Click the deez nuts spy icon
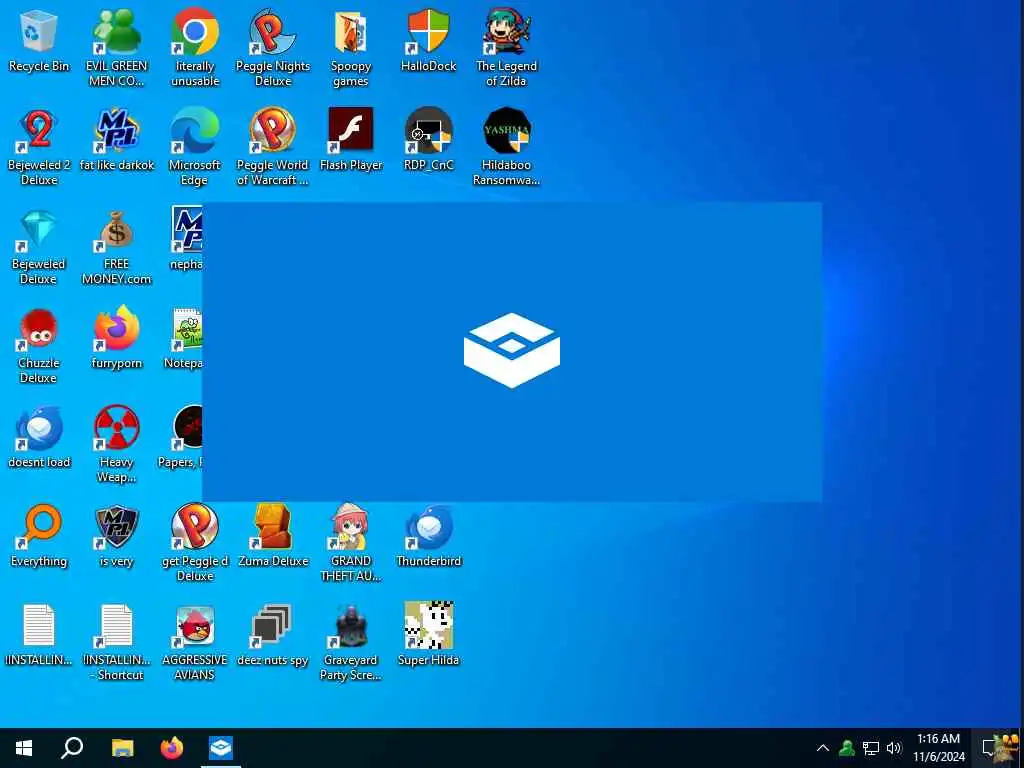The width and height of the screenshot is (1024, 768). point(272,637)
